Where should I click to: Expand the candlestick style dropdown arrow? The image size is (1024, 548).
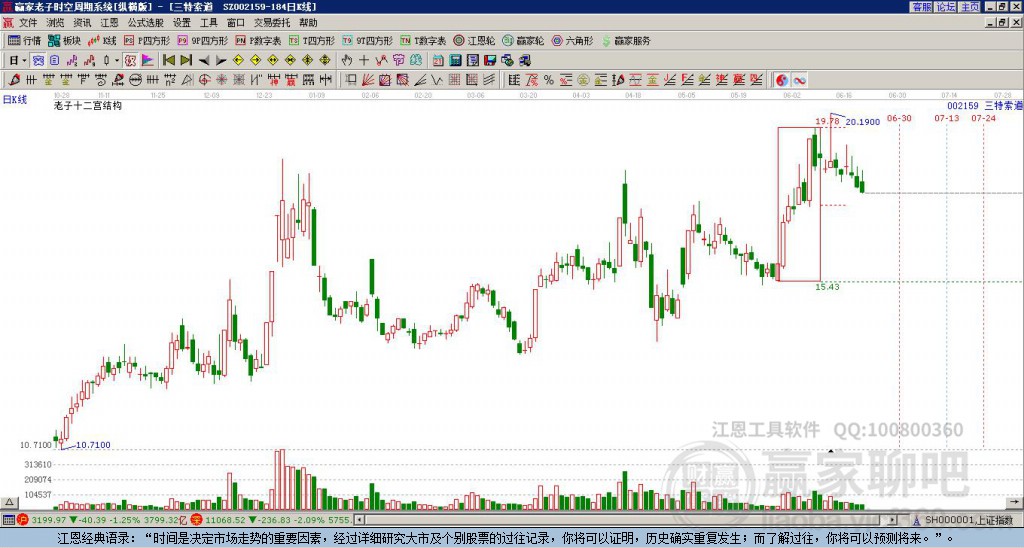[117, 61]
